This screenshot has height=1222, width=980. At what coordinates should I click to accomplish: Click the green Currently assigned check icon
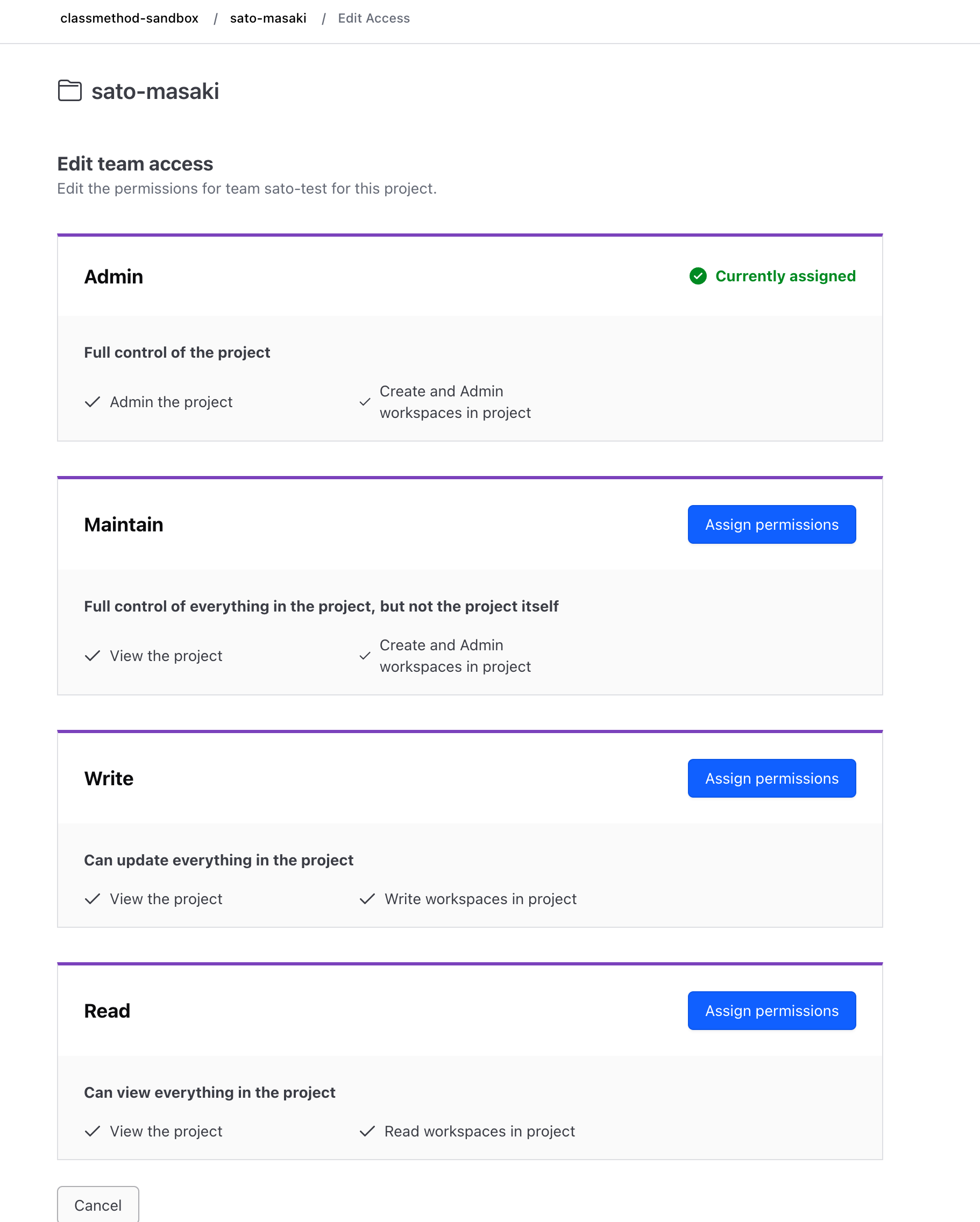698,276
